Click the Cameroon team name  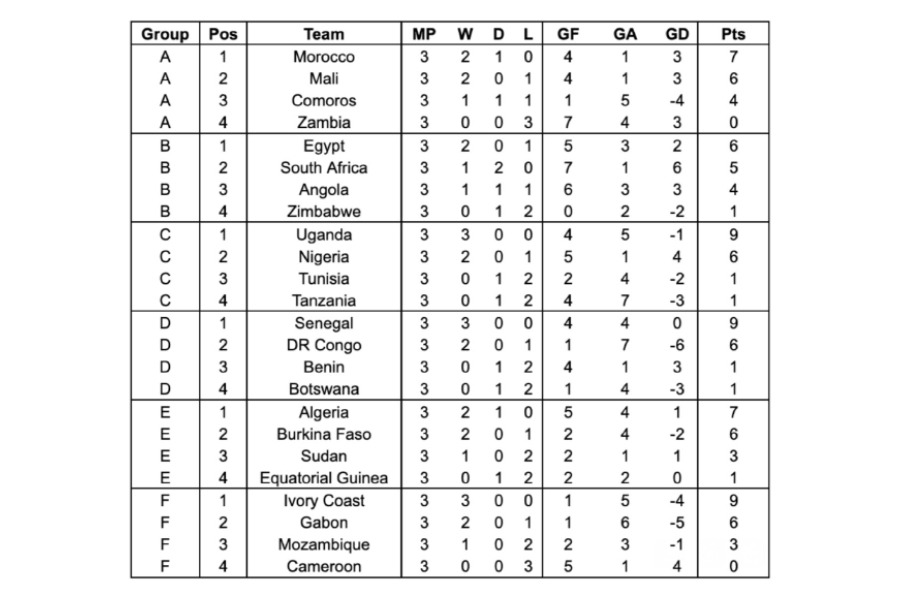[324, 567]
